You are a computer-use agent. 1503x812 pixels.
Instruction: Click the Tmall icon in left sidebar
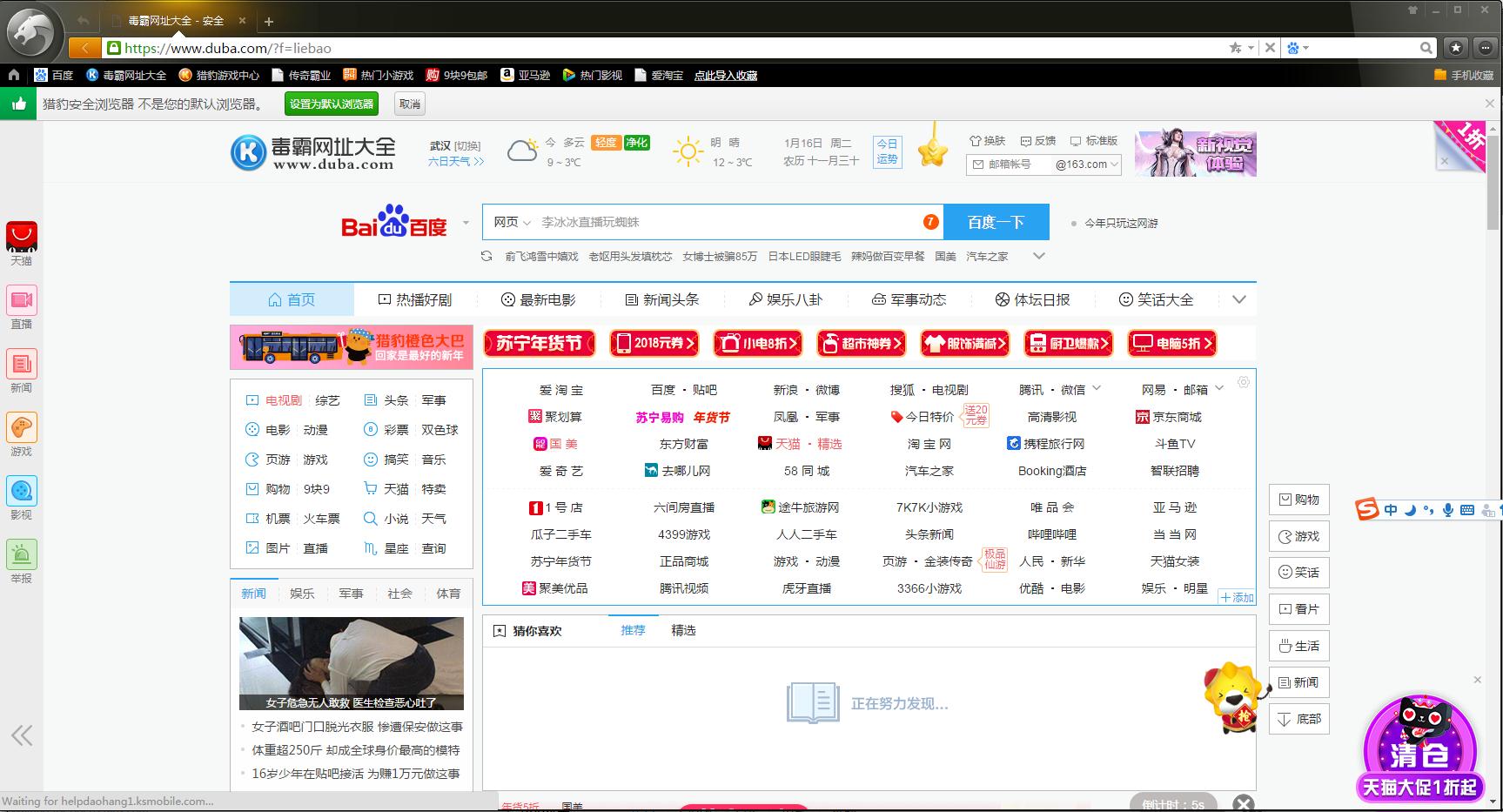tap(22, 237)
